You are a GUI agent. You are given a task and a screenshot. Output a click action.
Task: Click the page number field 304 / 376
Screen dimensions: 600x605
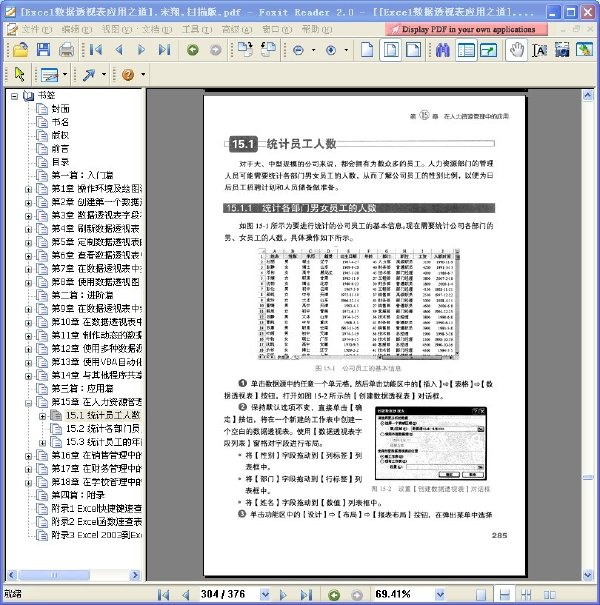223,595
